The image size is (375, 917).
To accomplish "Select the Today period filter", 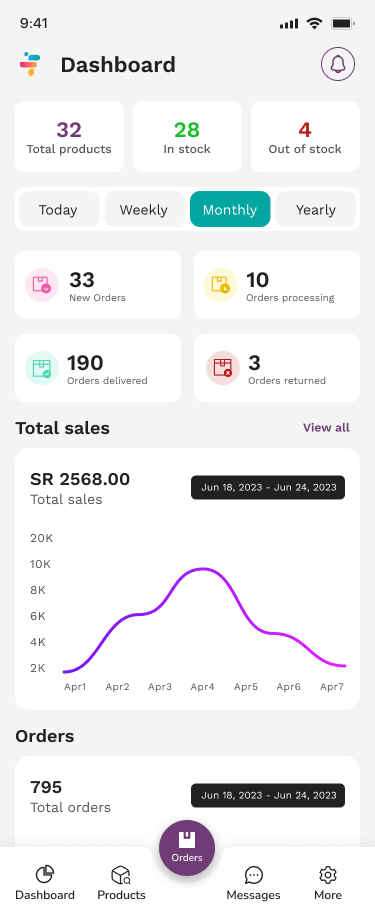I will (x=59, y=209).
